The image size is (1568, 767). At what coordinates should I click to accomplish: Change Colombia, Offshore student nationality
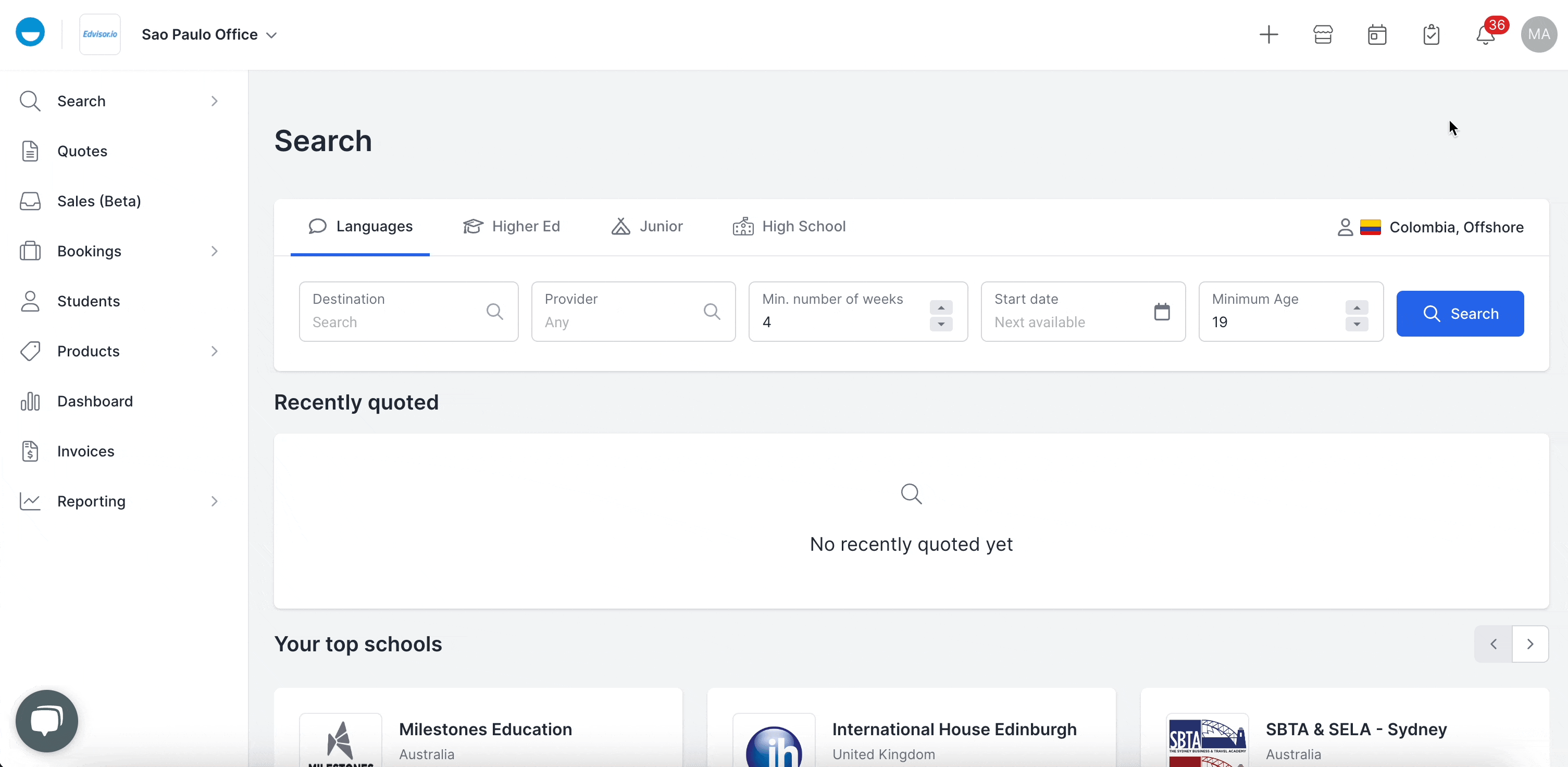tap(1430, 227)
